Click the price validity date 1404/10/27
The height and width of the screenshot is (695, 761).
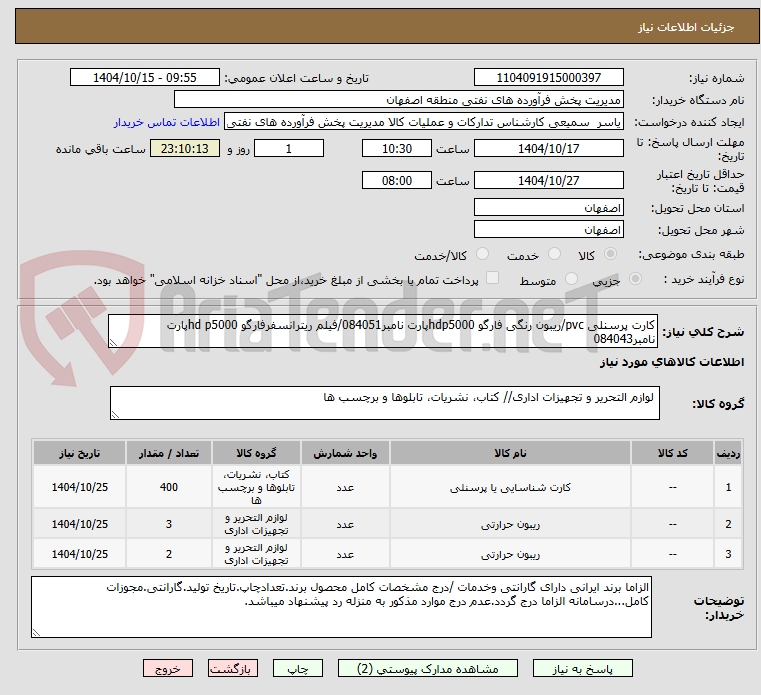pos(548,181)
